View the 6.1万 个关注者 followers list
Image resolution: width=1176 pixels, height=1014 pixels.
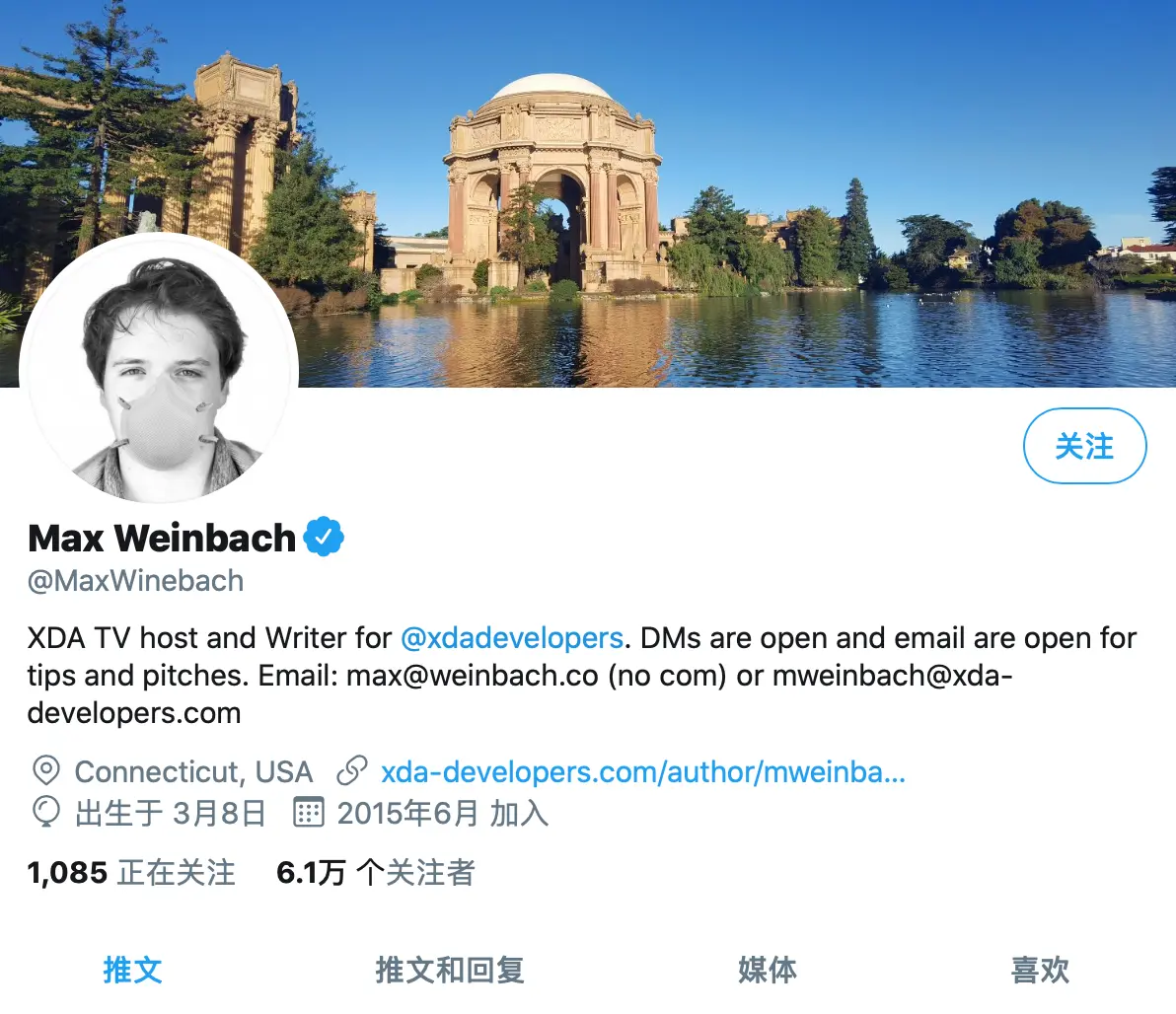point(375,872)
